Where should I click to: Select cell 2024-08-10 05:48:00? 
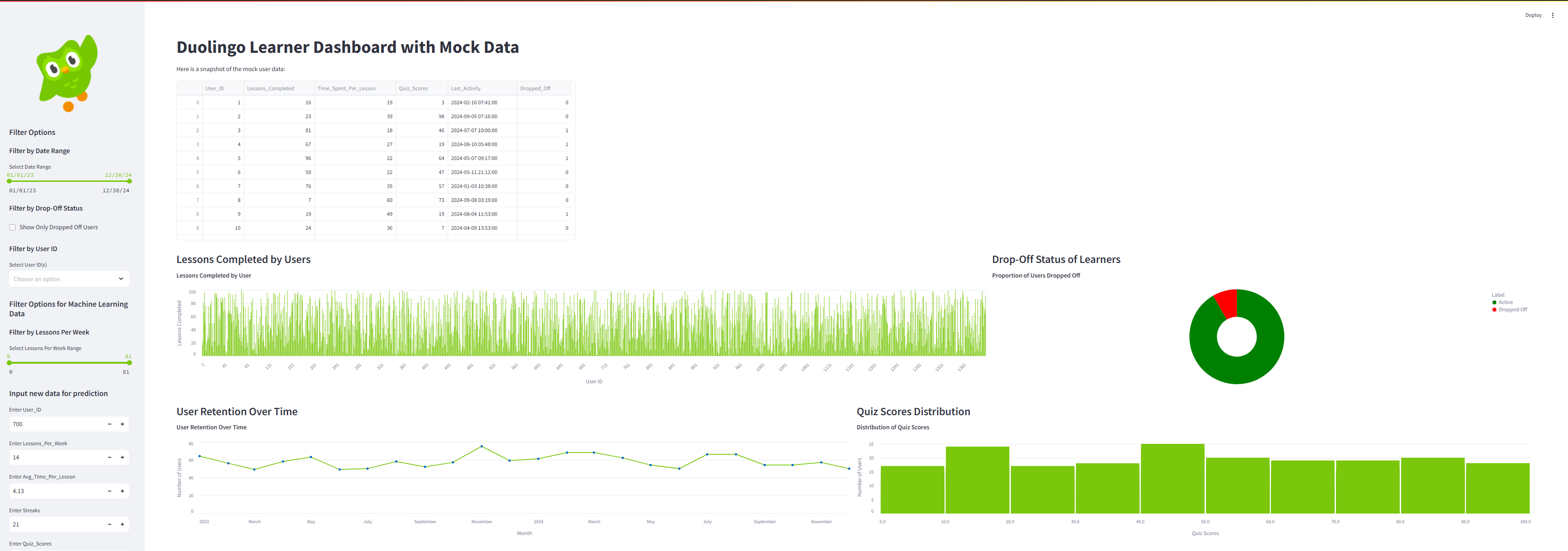coord(483,144)
